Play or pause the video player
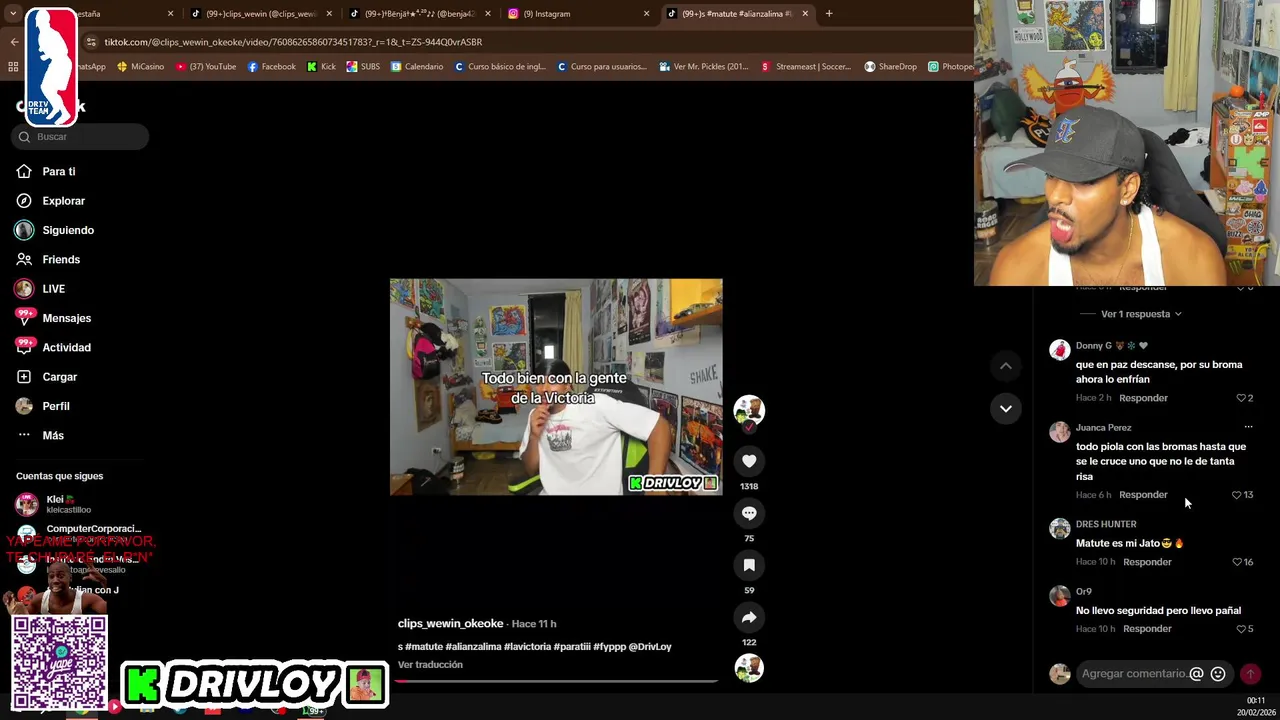The width and height of the screenshot is (1280, 720). pyautogui.click(x=556, y=387)
